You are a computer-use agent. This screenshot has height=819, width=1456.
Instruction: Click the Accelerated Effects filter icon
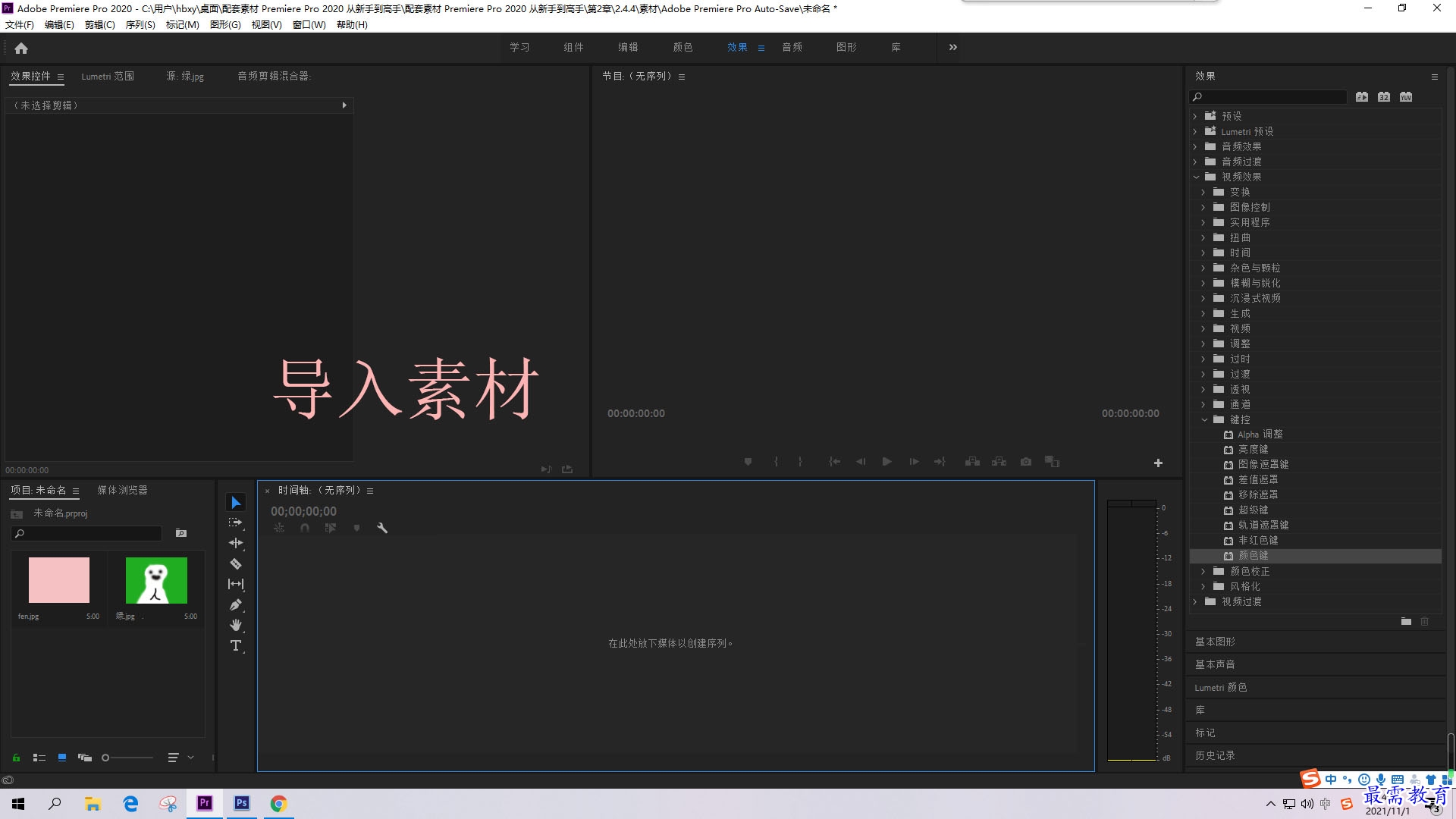1362,97
